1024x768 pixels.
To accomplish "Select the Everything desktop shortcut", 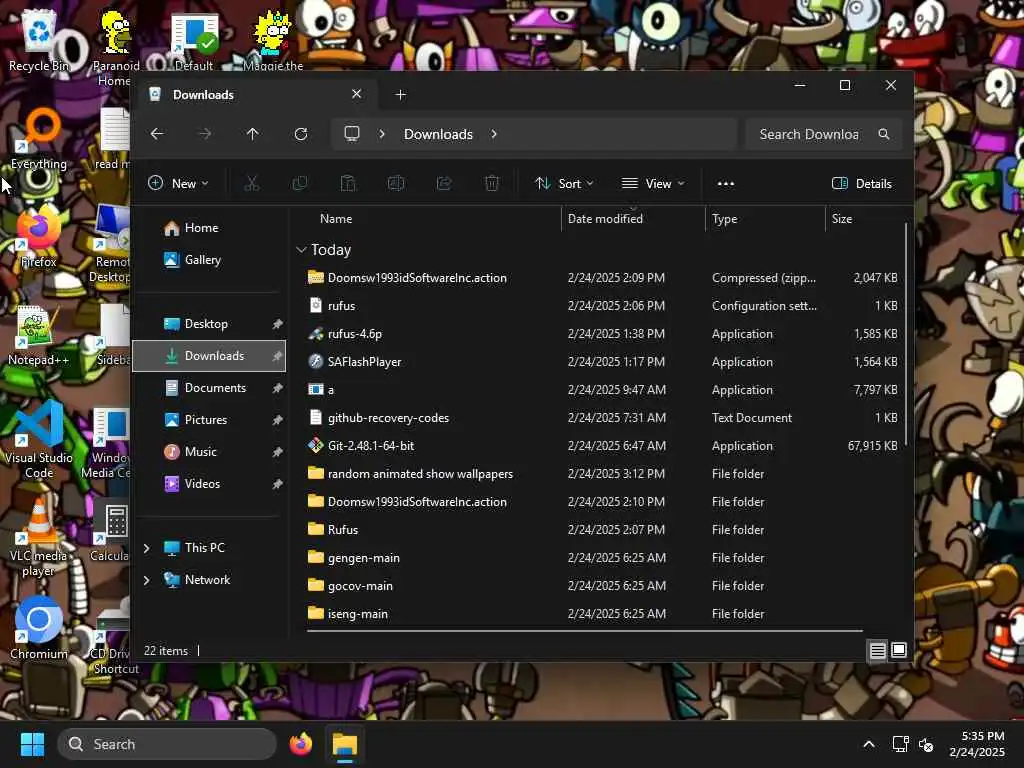I will click(x=39, y=138).
